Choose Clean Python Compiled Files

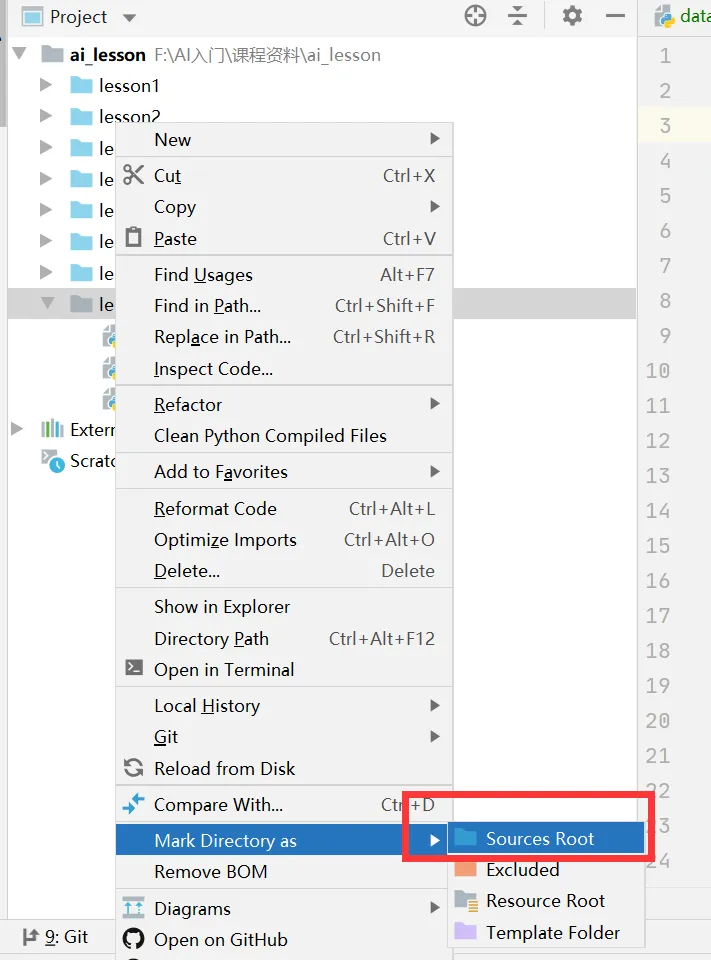pos(284,435)
